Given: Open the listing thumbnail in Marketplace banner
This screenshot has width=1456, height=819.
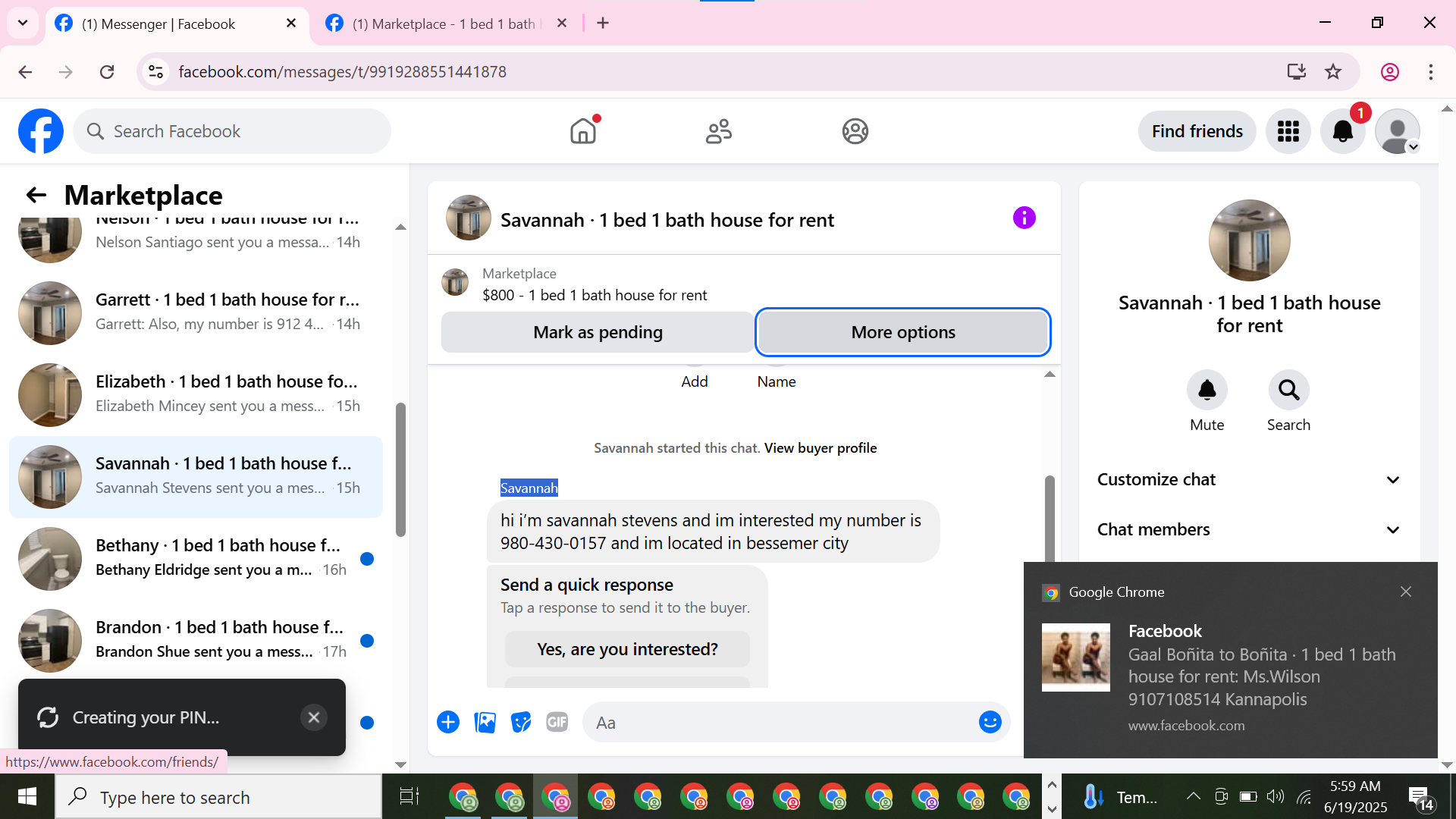Looking at the screenshot, I should [455, 282].
